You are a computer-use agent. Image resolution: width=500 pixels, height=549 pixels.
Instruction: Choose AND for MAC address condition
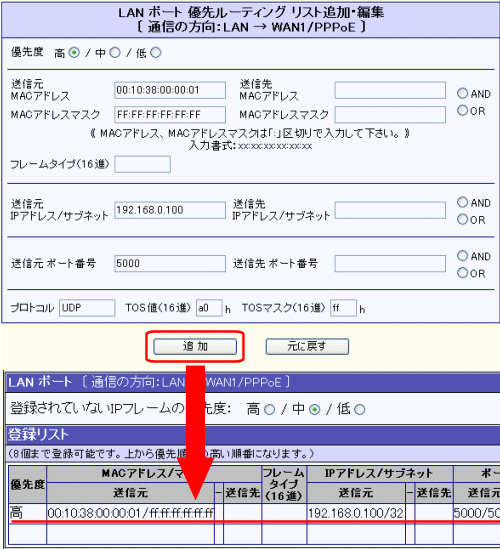pos(463,93)
